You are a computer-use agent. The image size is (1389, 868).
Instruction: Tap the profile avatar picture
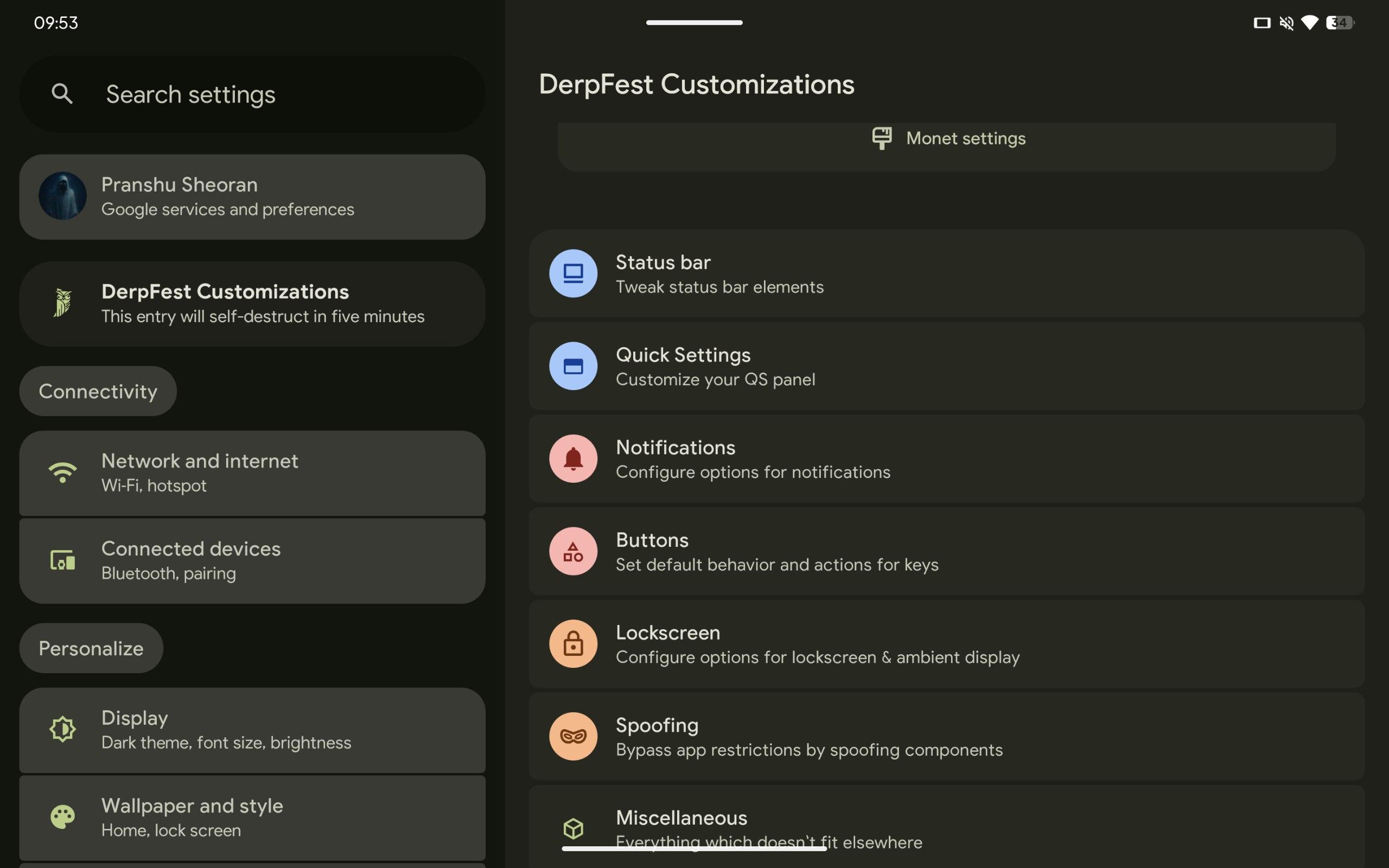click(x=62, y=196)
